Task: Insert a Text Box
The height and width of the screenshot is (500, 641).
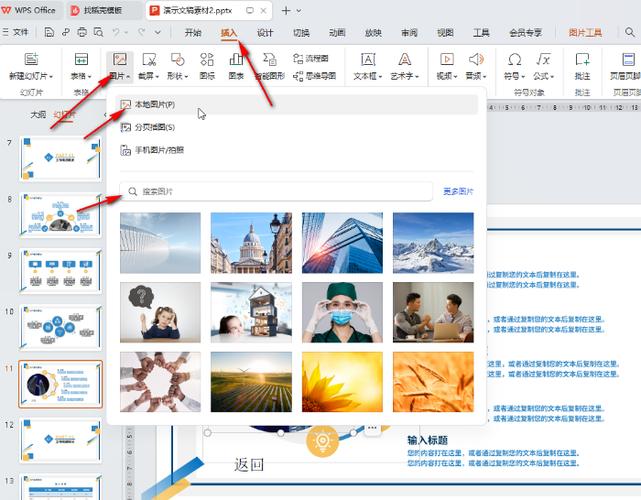Action: click(368, 60)
